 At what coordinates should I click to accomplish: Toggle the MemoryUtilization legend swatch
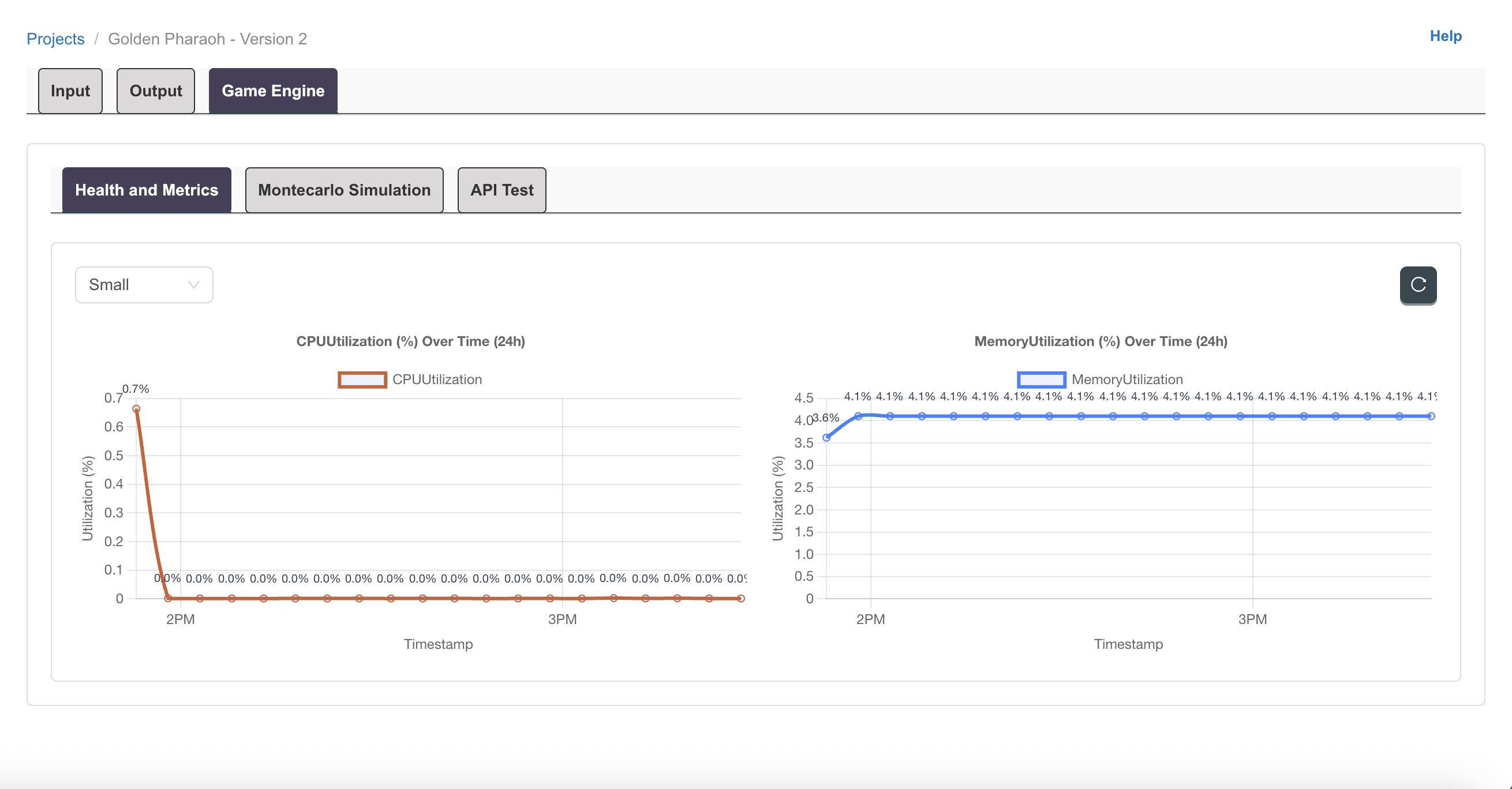click(x=1041, y=380)
